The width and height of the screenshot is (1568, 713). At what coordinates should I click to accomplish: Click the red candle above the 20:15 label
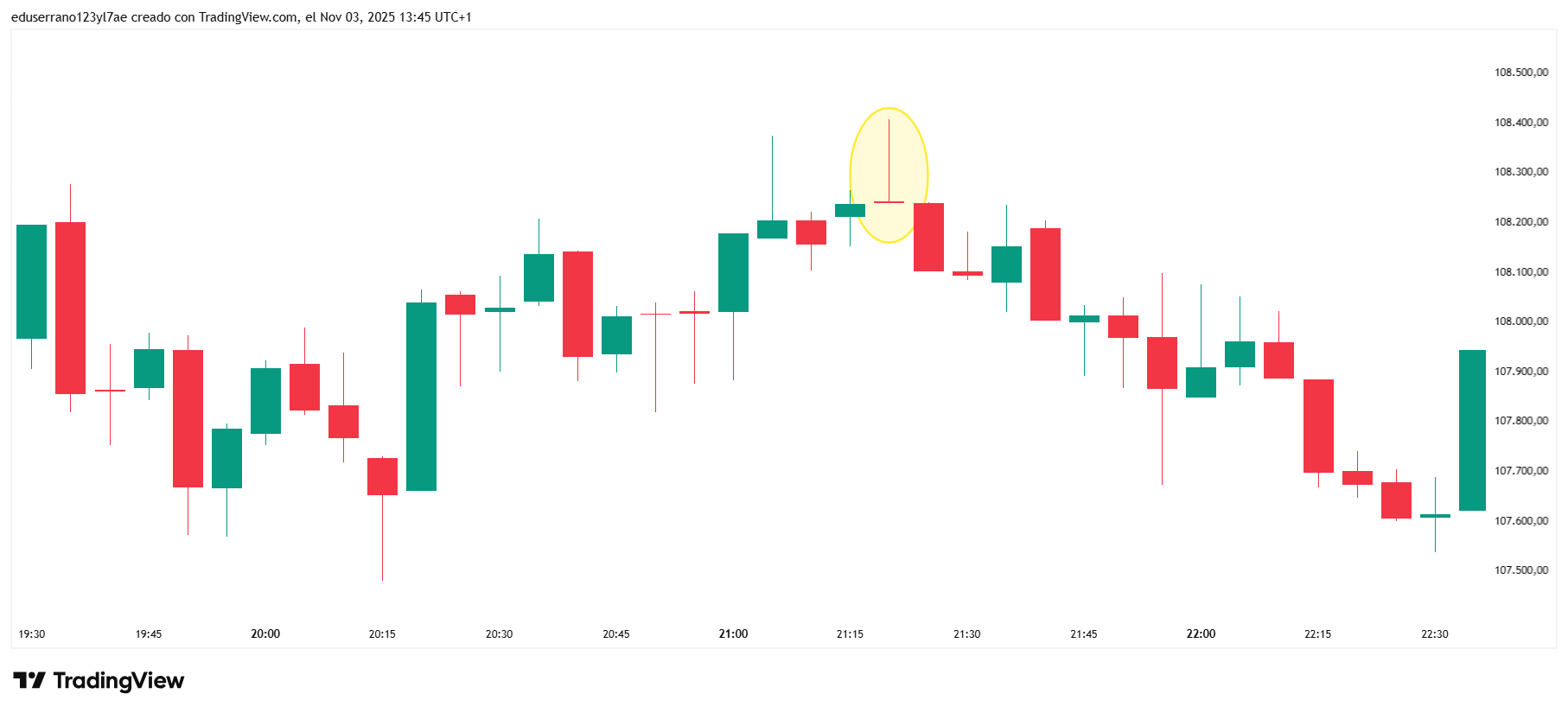(x=382, y=476)
